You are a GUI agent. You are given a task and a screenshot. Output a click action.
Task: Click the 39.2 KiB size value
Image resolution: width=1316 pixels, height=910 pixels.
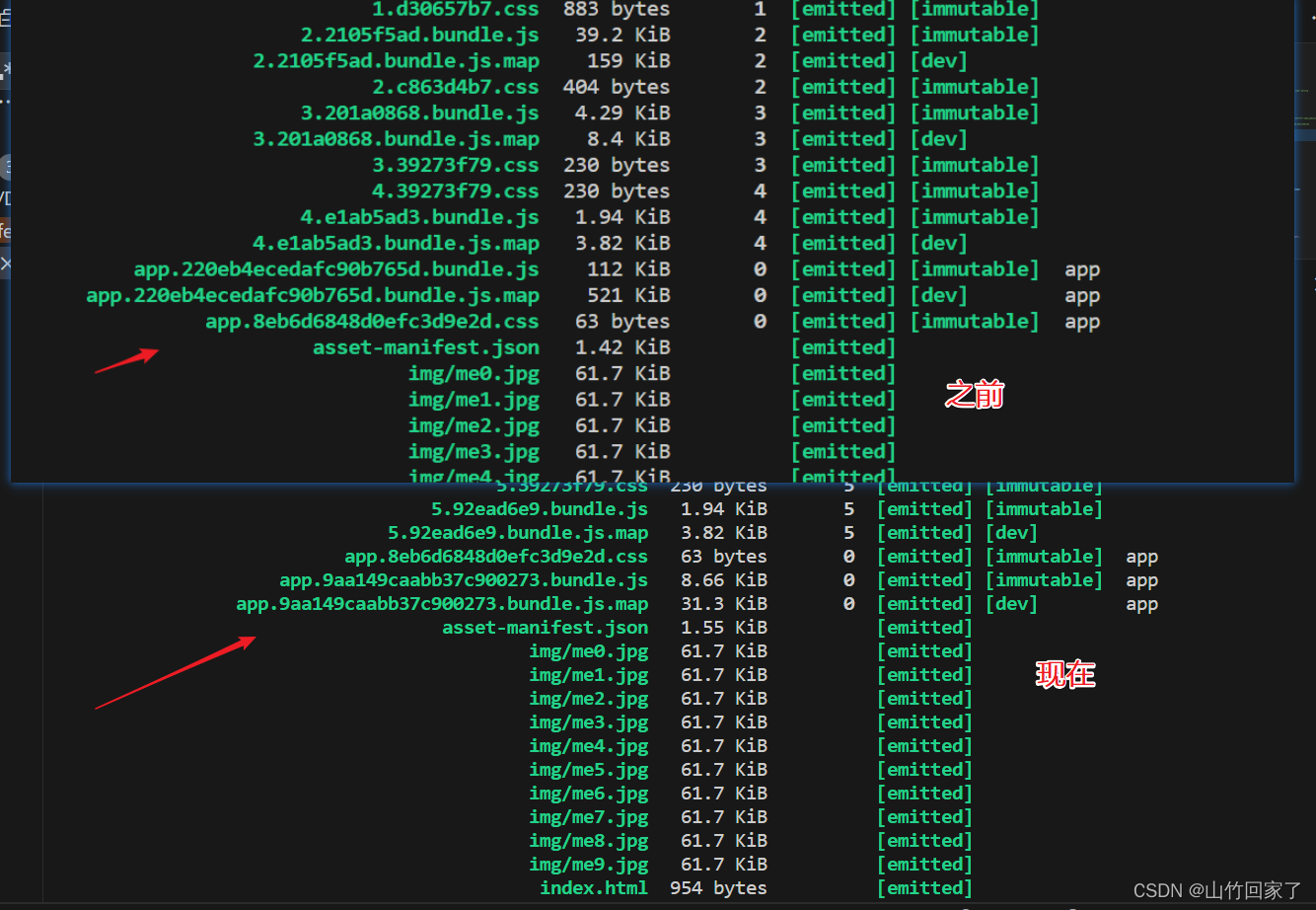click(x=622, y=36)
